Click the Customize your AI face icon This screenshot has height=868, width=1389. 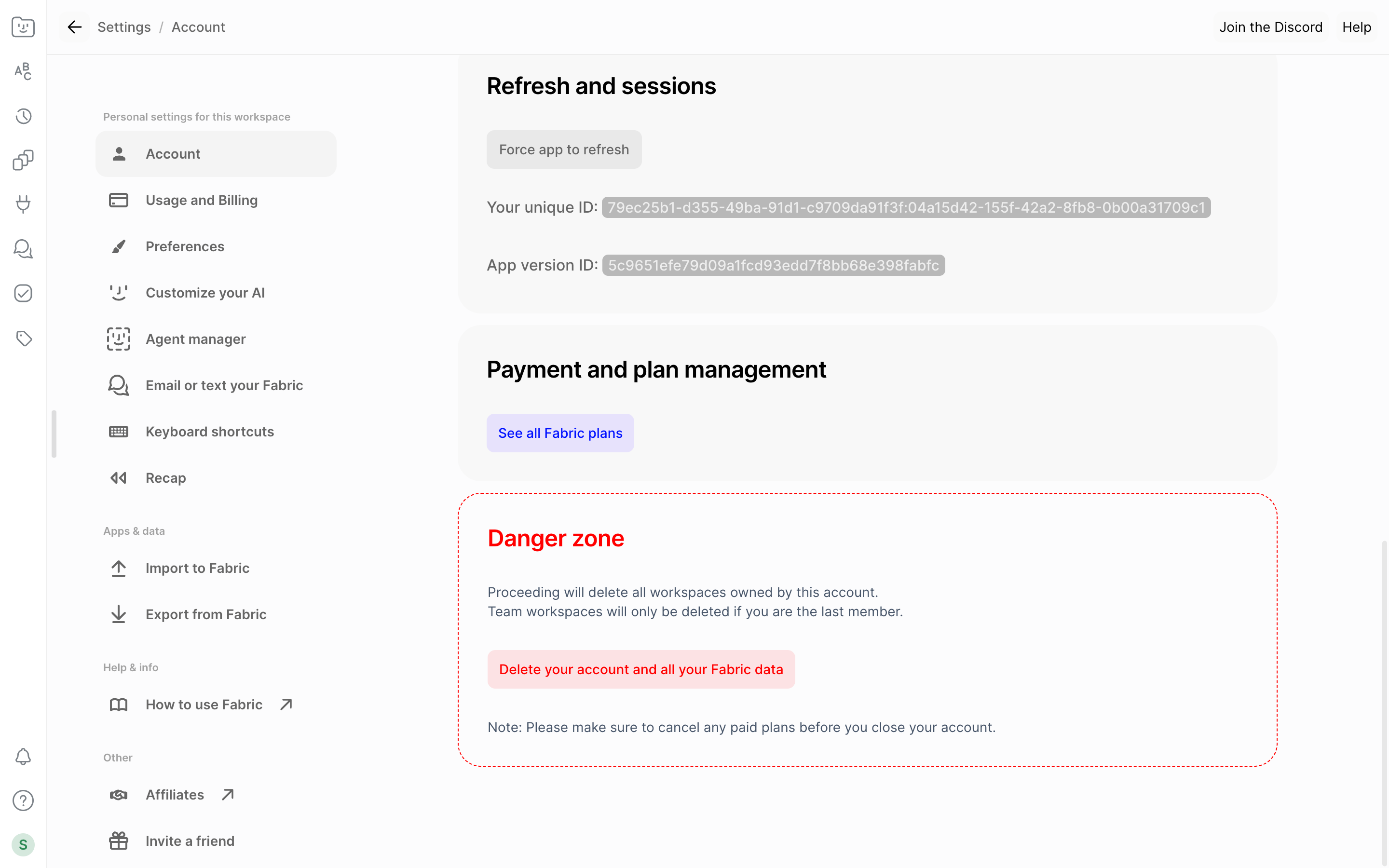coord(119,293)
